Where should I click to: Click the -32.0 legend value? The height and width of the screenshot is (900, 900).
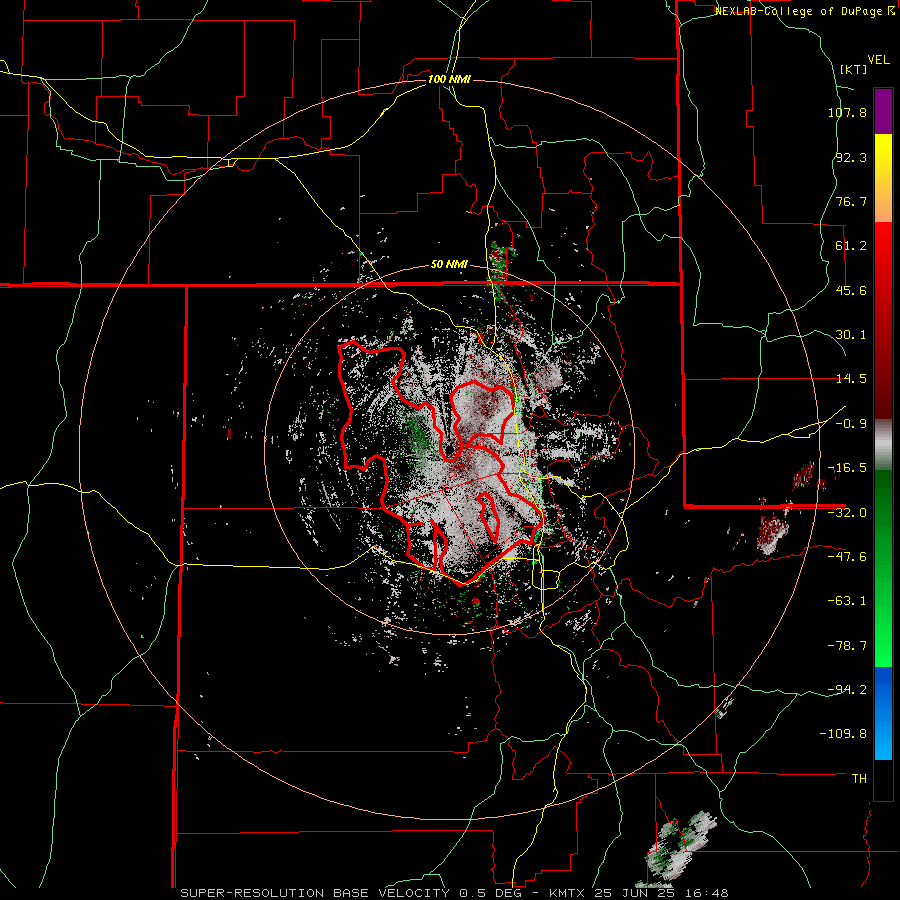tap(847, 513)
